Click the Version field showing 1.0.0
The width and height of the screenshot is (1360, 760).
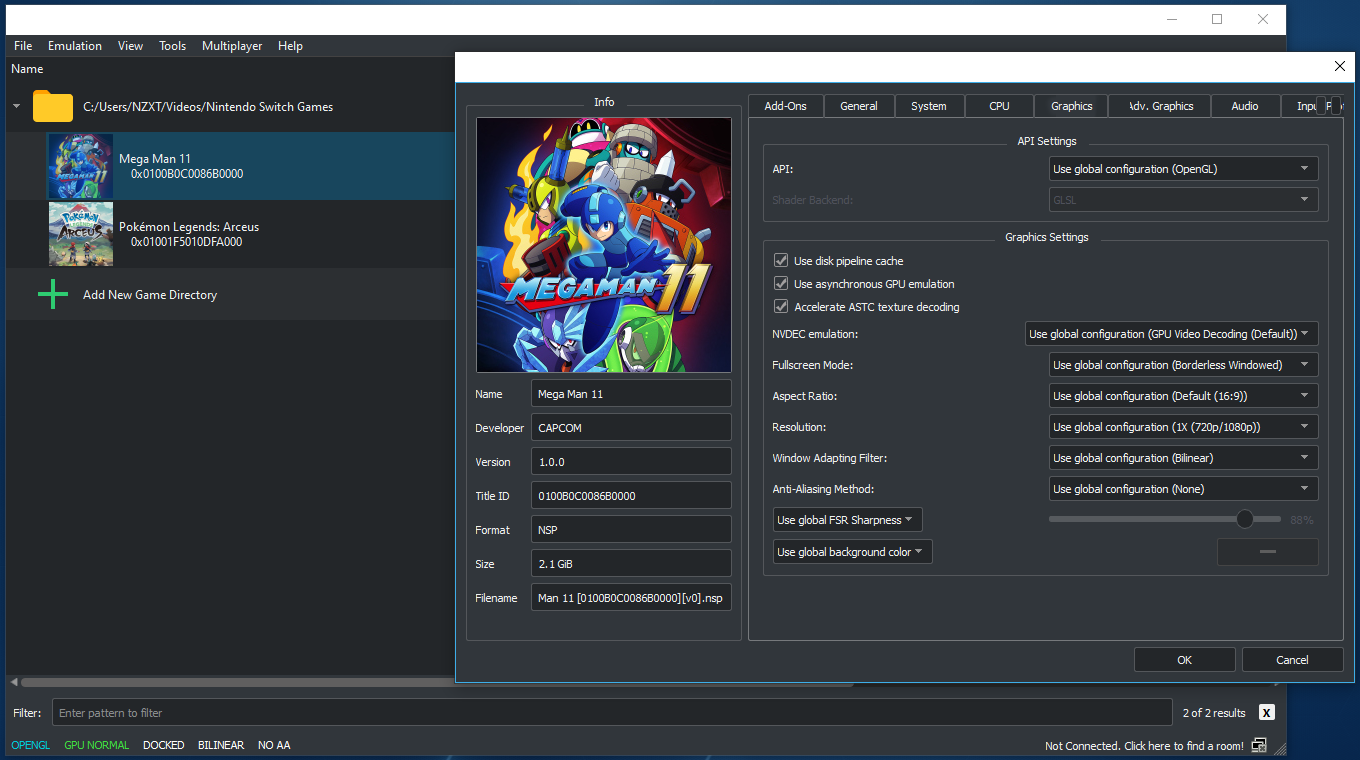click(631, 462)
